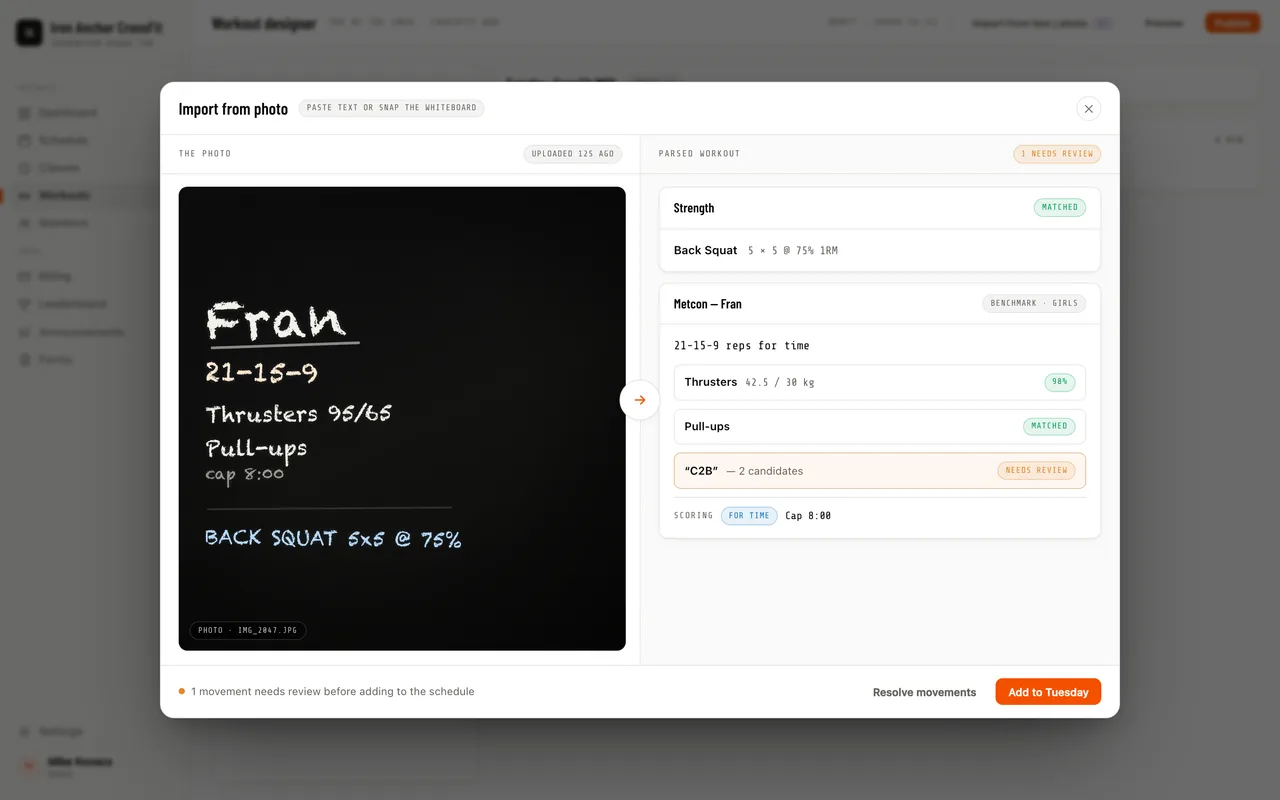
Task: Click the Metcon — Fran heading
Action: pyautogui.click(x=708, y=304)
